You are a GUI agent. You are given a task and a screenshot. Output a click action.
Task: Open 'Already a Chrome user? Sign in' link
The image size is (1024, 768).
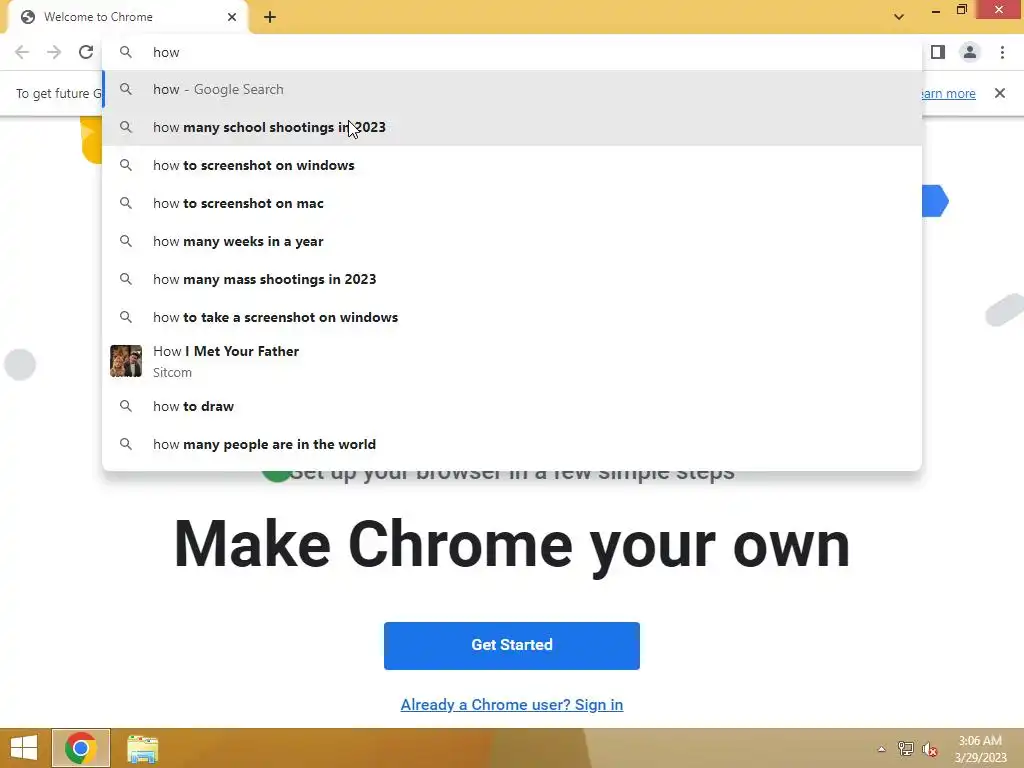512,705
